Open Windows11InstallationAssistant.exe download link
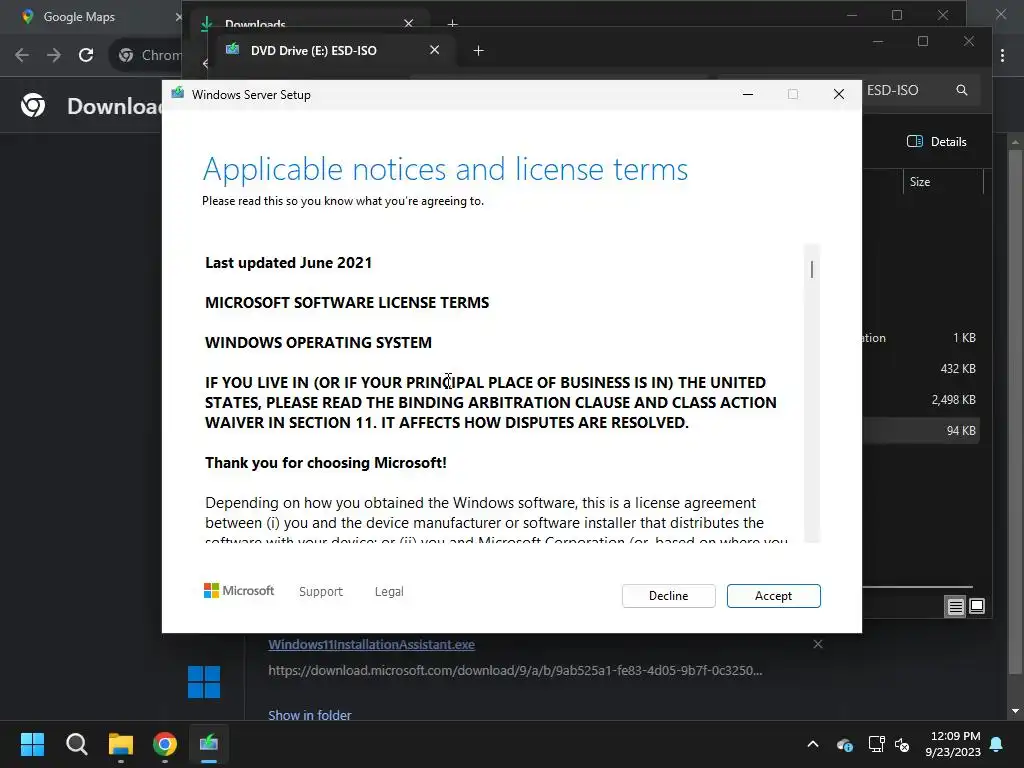 371,645
